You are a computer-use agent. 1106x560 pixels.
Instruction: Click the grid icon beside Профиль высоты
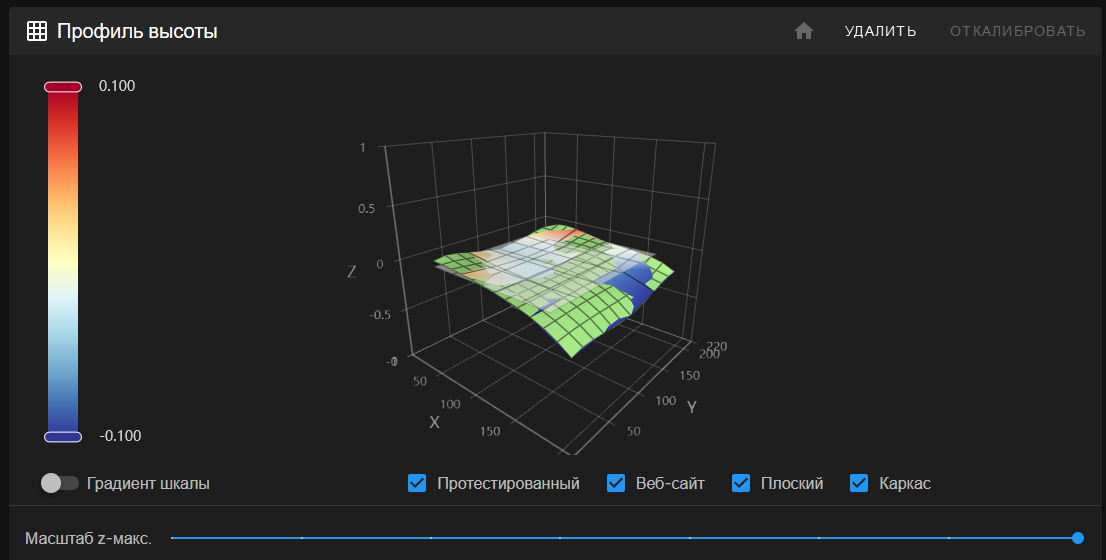tap(36, 31)
